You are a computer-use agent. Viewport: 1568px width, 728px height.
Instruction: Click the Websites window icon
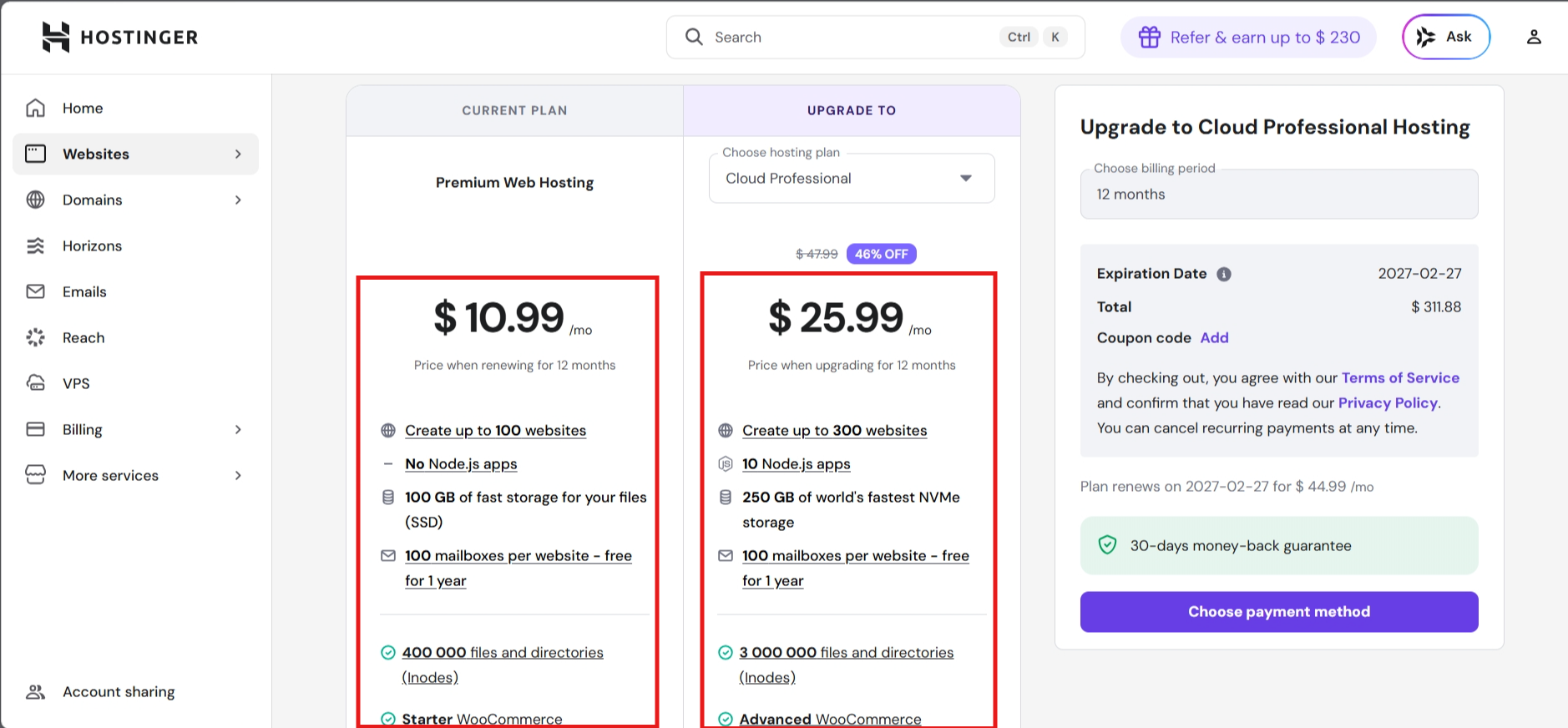click(35, 154)
